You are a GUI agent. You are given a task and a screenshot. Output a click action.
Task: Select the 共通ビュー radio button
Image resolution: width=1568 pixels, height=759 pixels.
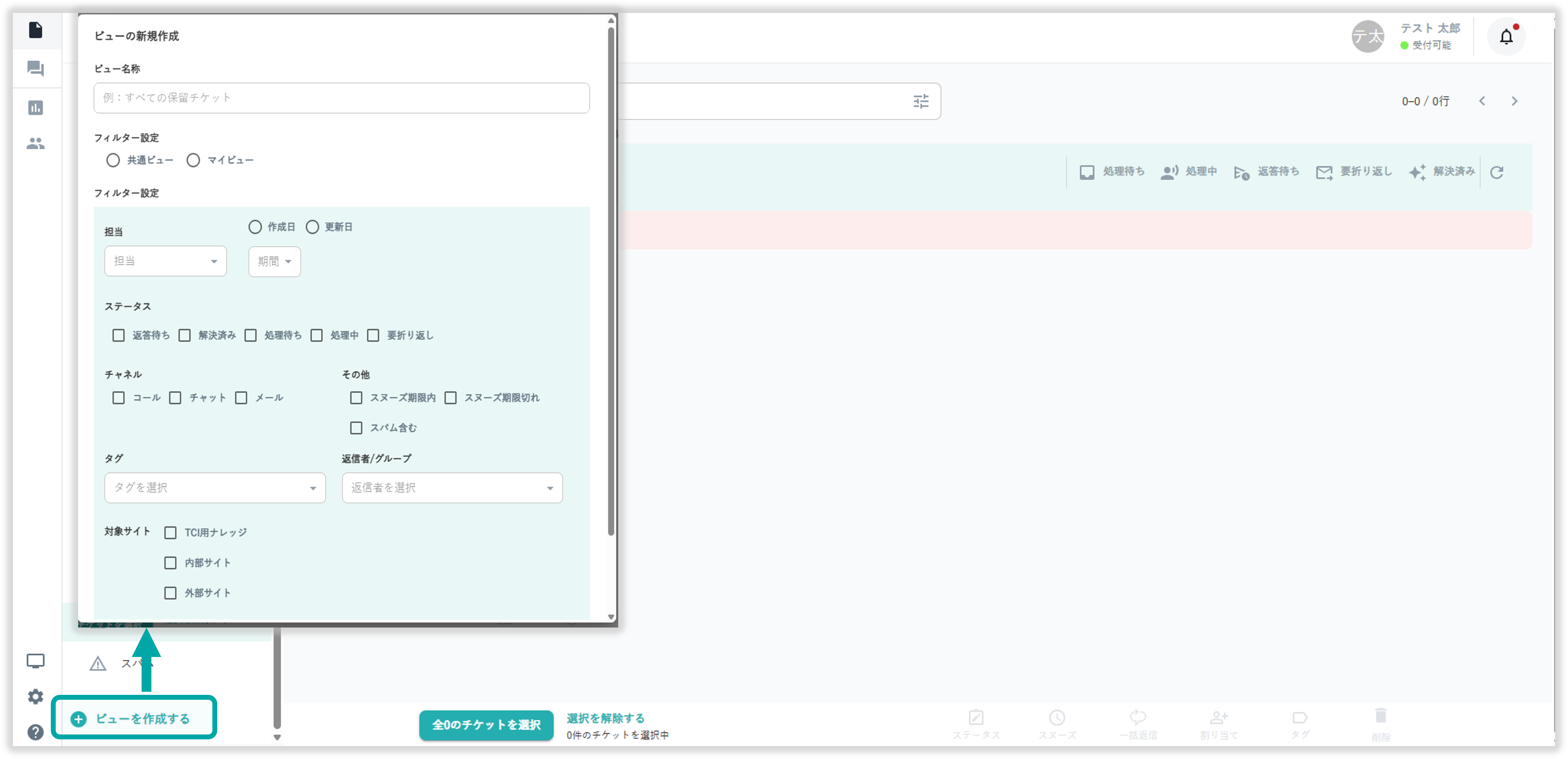click(113, 160)
